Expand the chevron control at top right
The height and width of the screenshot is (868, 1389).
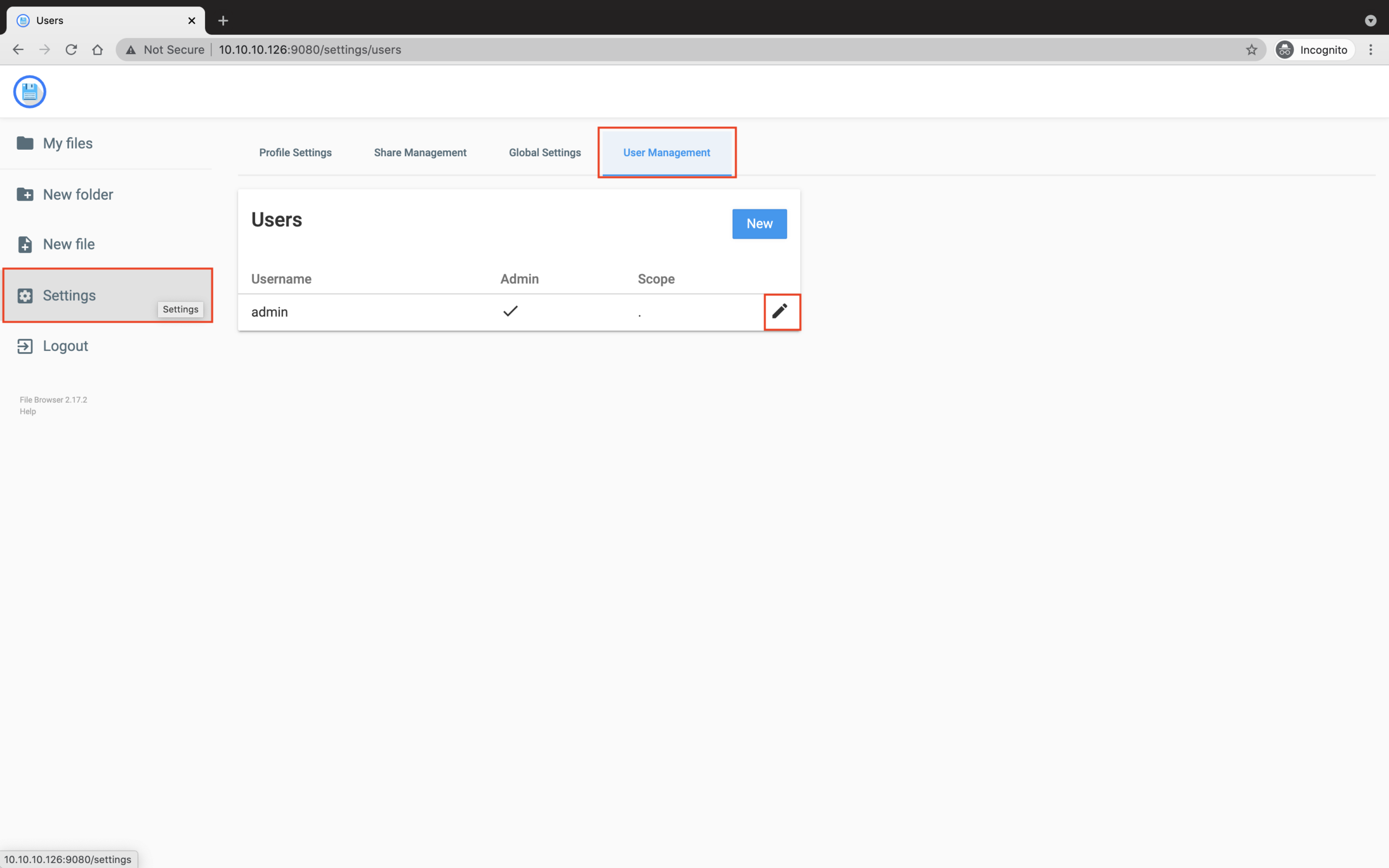(x=1371, y=21)
